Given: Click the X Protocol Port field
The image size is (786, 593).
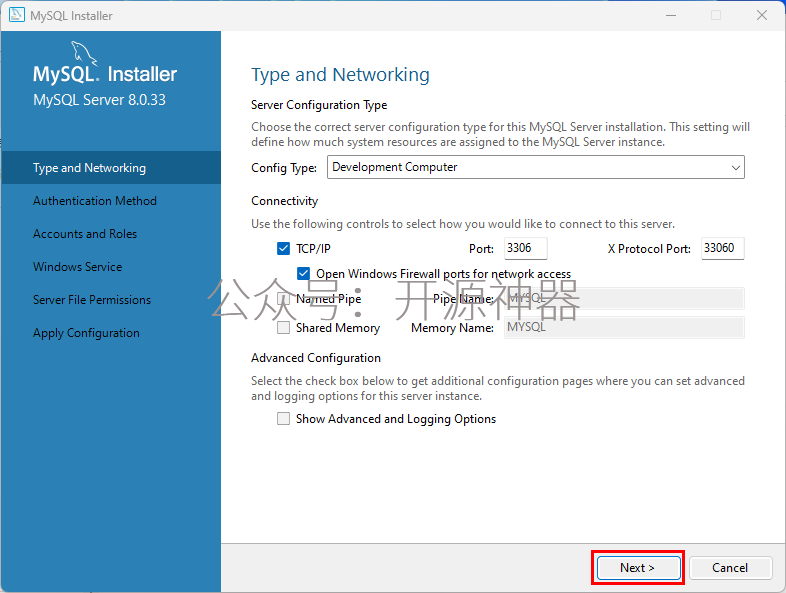Looking at the screenshot, I should click(x=722, y=248).
